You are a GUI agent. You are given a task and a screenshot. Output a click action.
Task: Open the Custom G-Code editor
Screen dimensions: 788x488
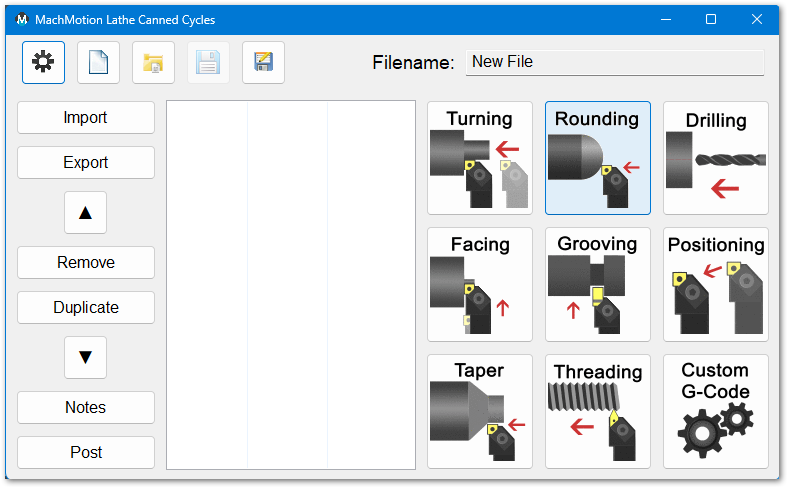coord(715,411)
